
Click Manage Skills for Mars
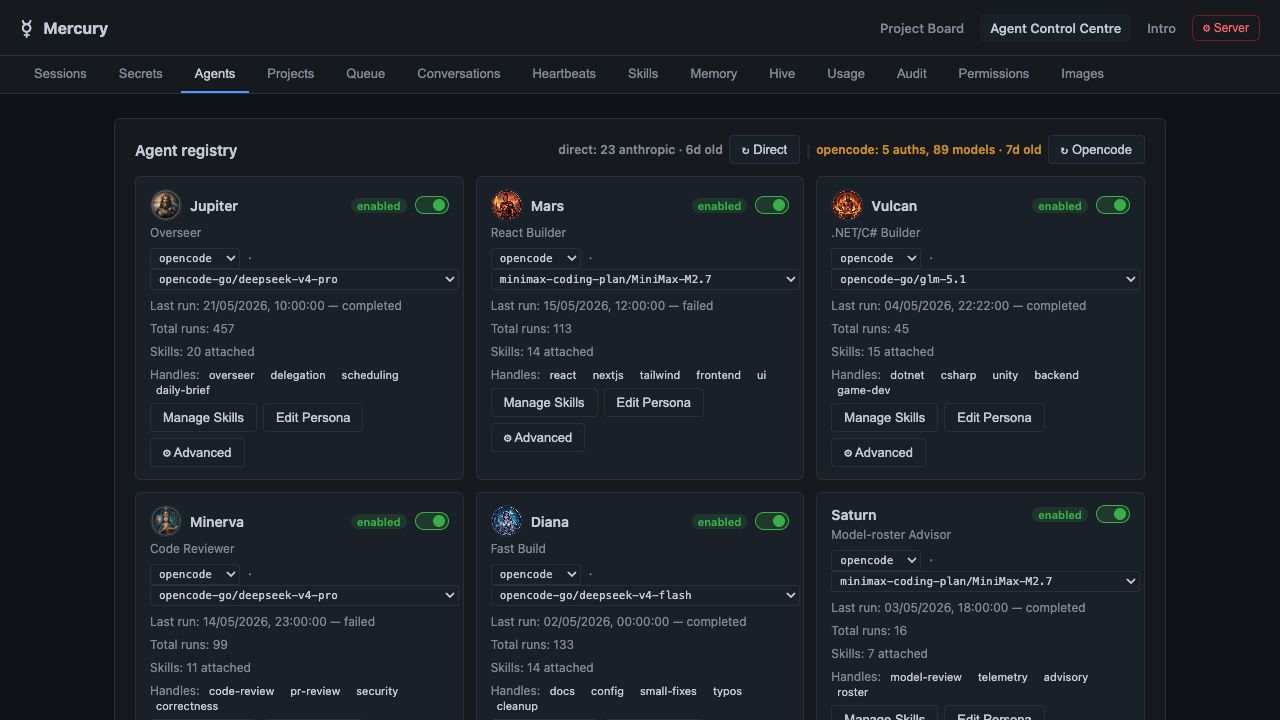544,403
